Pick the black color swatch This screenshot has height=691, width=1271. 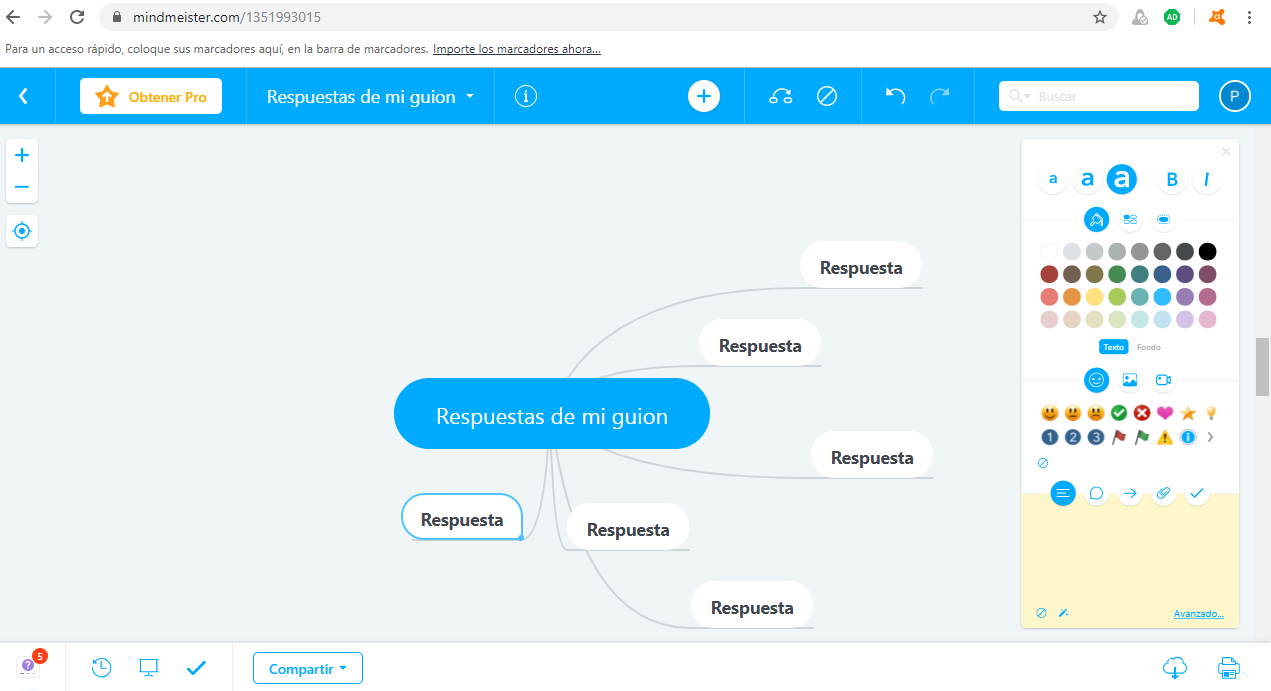[1208, 251]
